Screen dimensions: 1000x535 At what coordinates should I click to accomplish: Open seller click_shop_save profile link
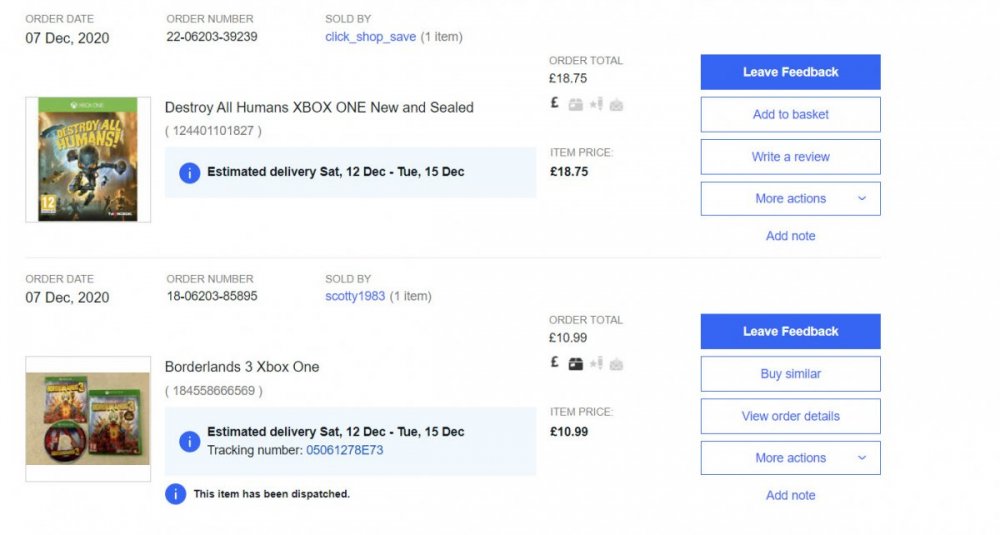point(371,37)
